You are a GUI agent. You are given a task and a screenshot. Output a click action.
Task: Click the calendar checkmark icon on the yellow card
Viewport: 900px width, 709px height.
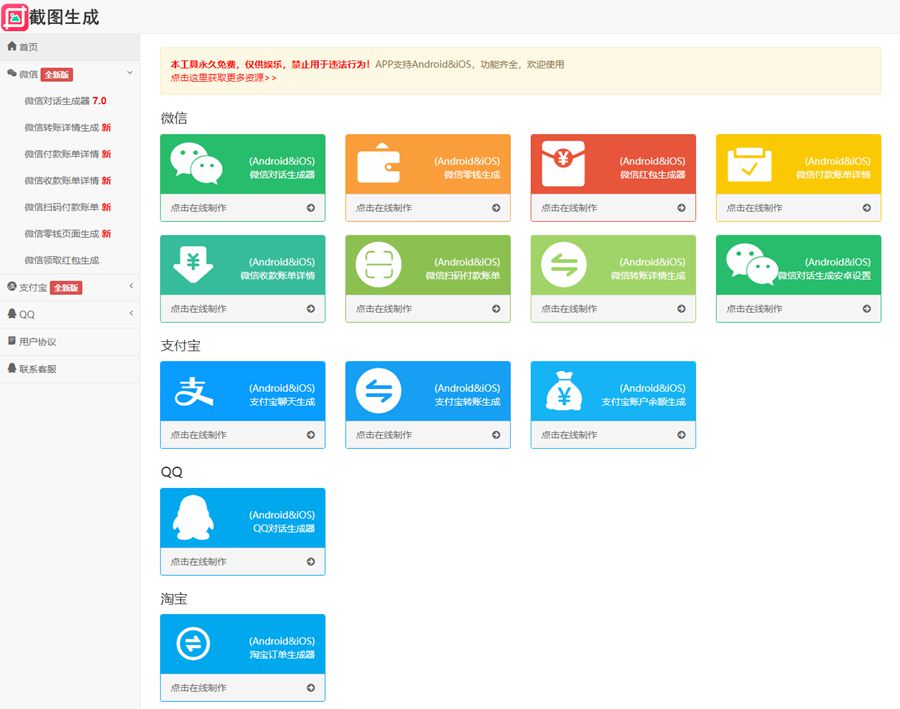pyautogui.click(x=748, y=163)
